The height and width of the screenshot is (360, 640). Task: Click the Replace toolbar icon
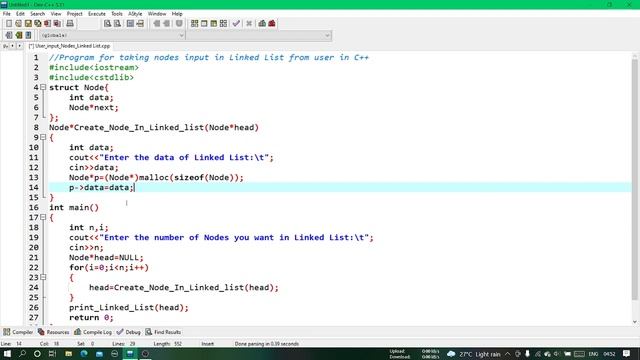(x=117, y=24)
